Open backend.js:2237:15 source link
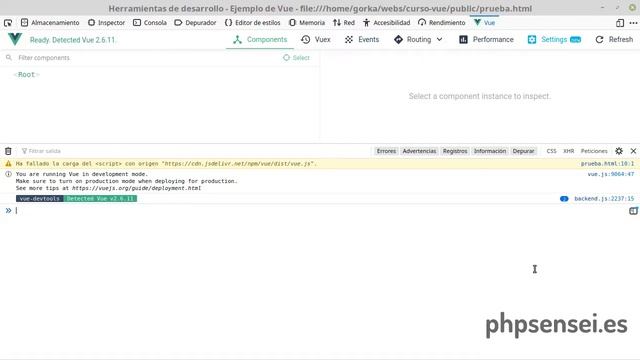The image size is (640, 360). (x=604, y=199)
